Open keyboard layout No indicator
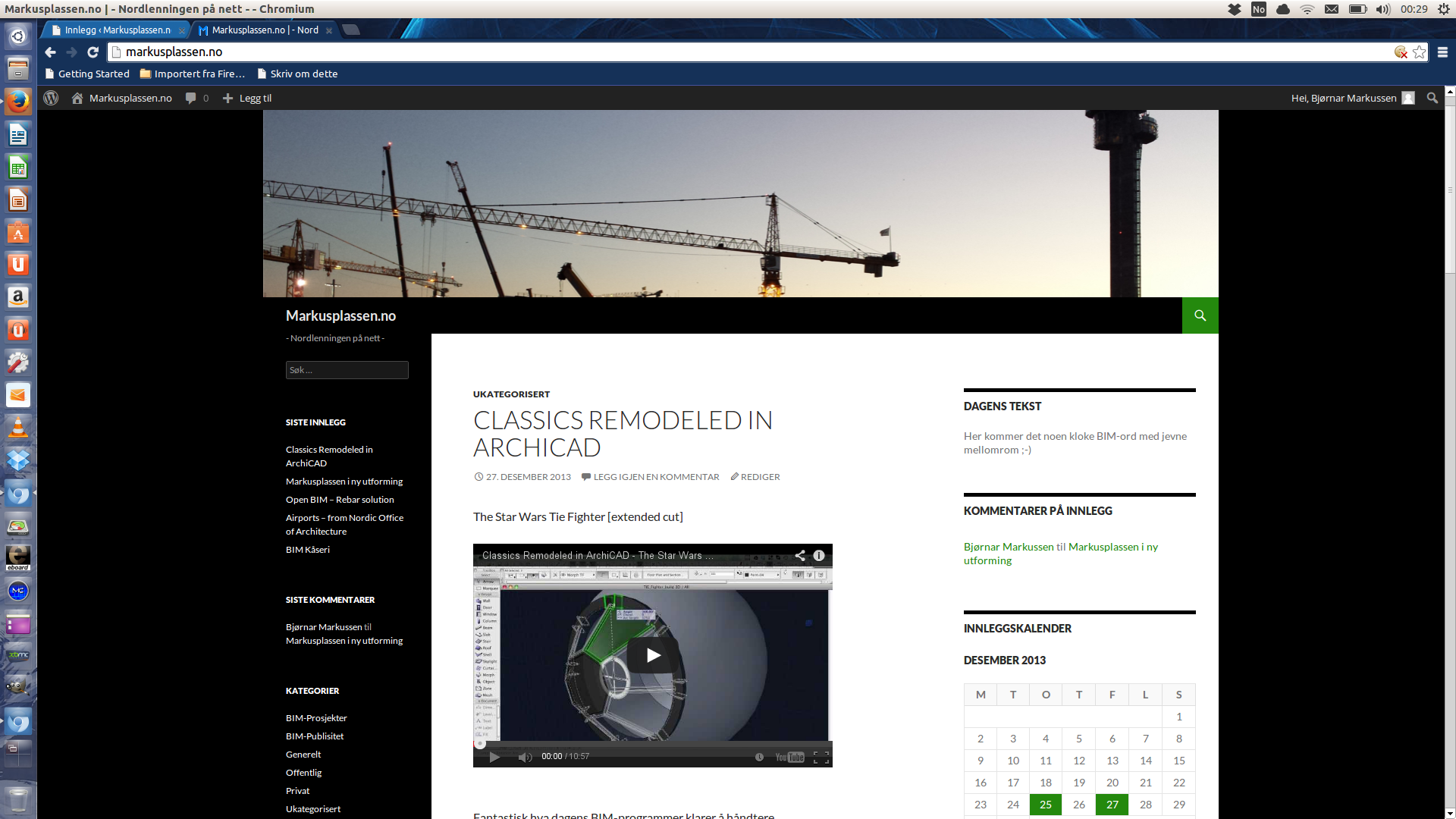The height and width of the screenshot is (819, 1456). pos(1259,9)
